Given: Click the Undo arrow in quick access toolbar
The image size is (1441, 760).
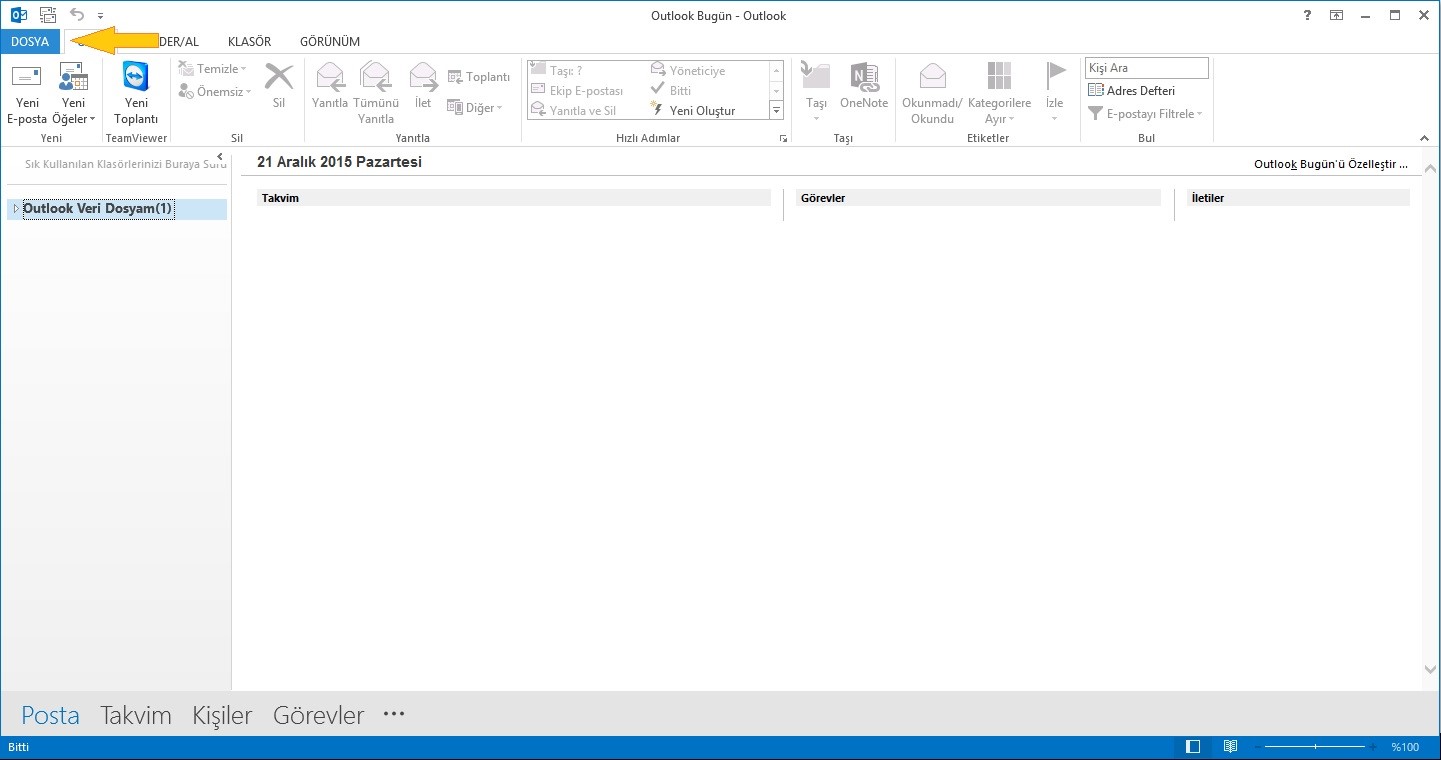Looking at the screenshot, I should (x=77, y=15).
